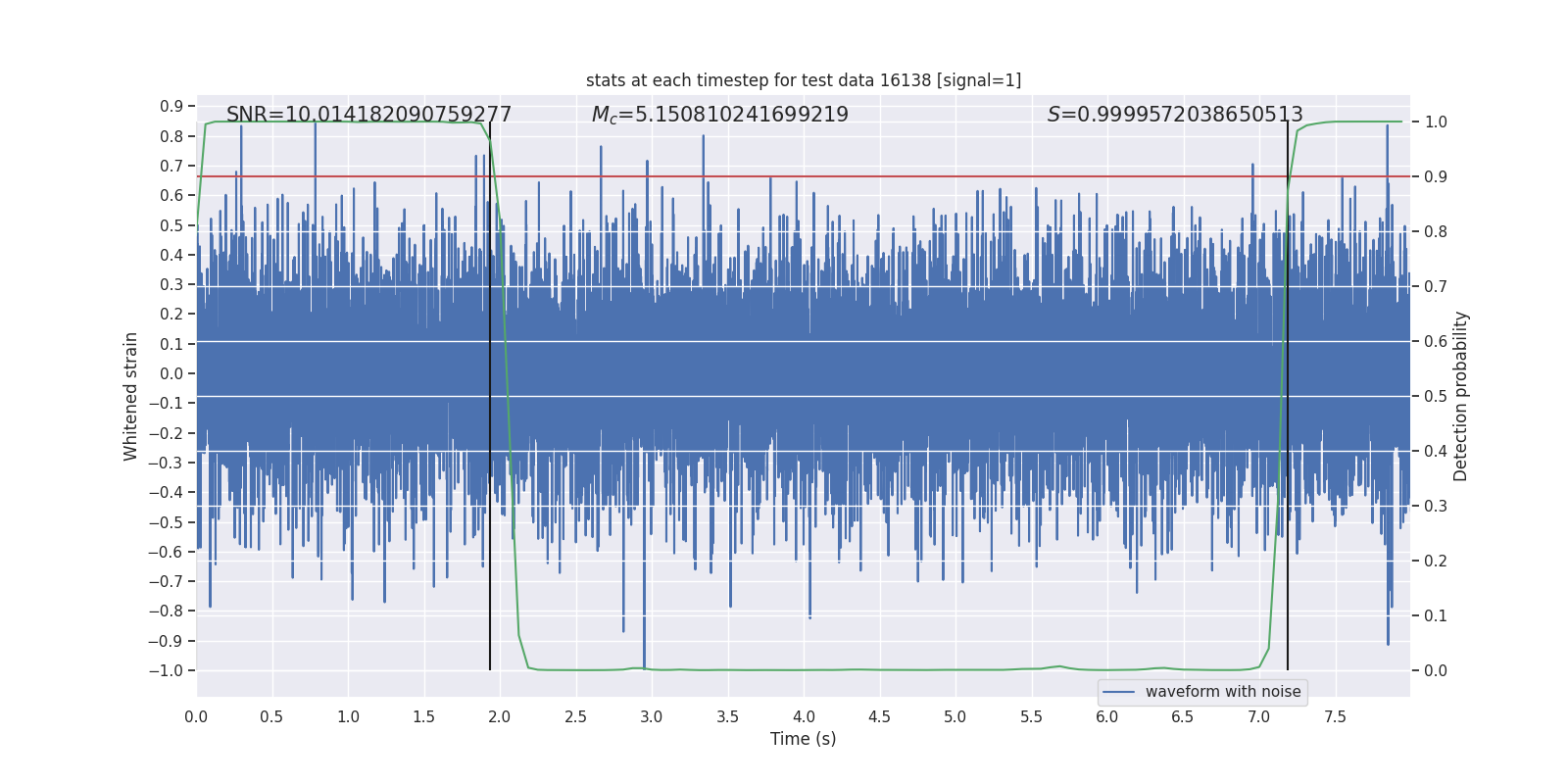This screenshot has width=1568, height=784.
Task: Click time axis tick label 6.0
Action: point(1107,716)
